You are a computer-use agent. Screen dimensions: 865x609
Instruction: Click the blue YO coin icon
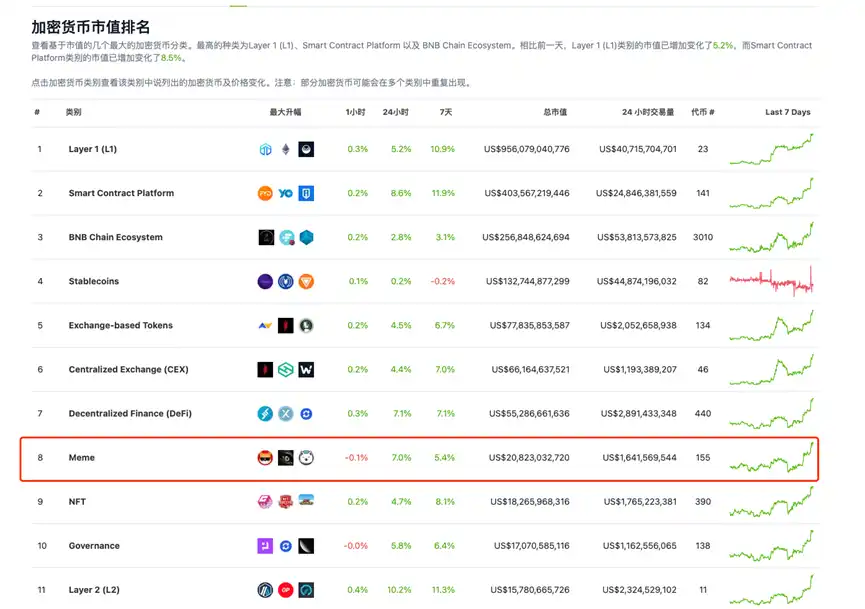coord(285,193)
